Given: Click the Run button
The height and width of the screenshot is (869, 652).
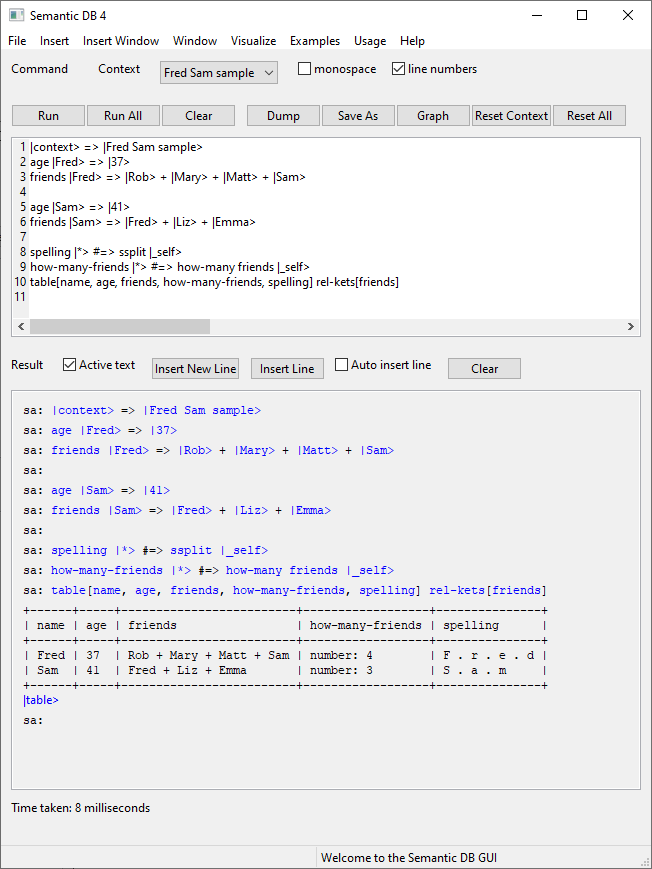Looking at the screenshot, I should [48, 116].
